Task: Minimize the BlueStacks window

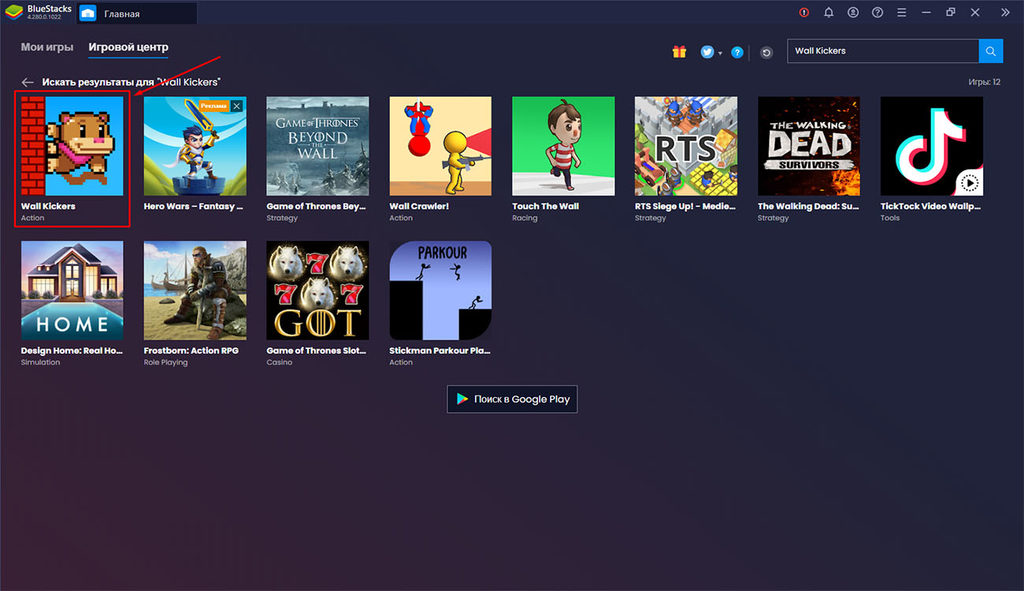Action: click(926, 12)
